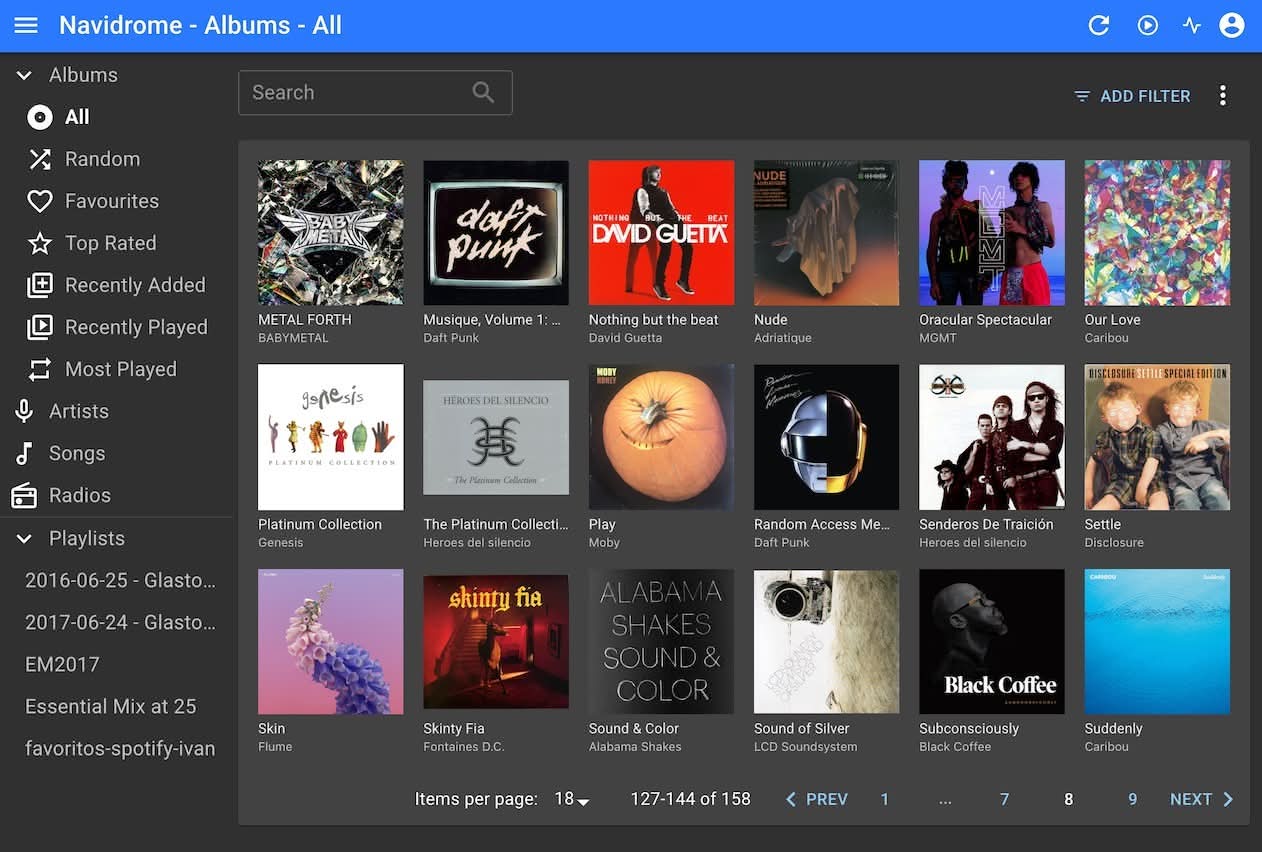Jump to page 9 of albums
This screenshot has height=852, width=1262.
click(x=1132, y=799)
